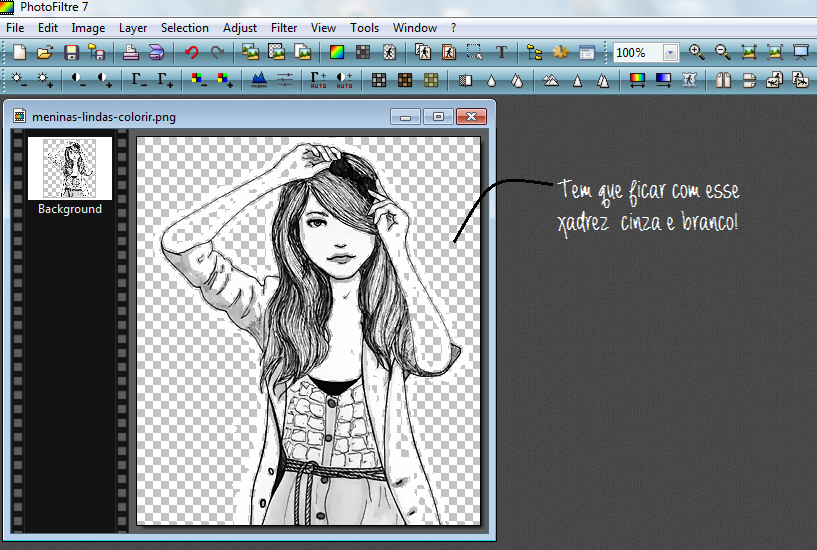Click the New document icon
The width and height of the screenshot is (817, 550).
tap(19, 53)
